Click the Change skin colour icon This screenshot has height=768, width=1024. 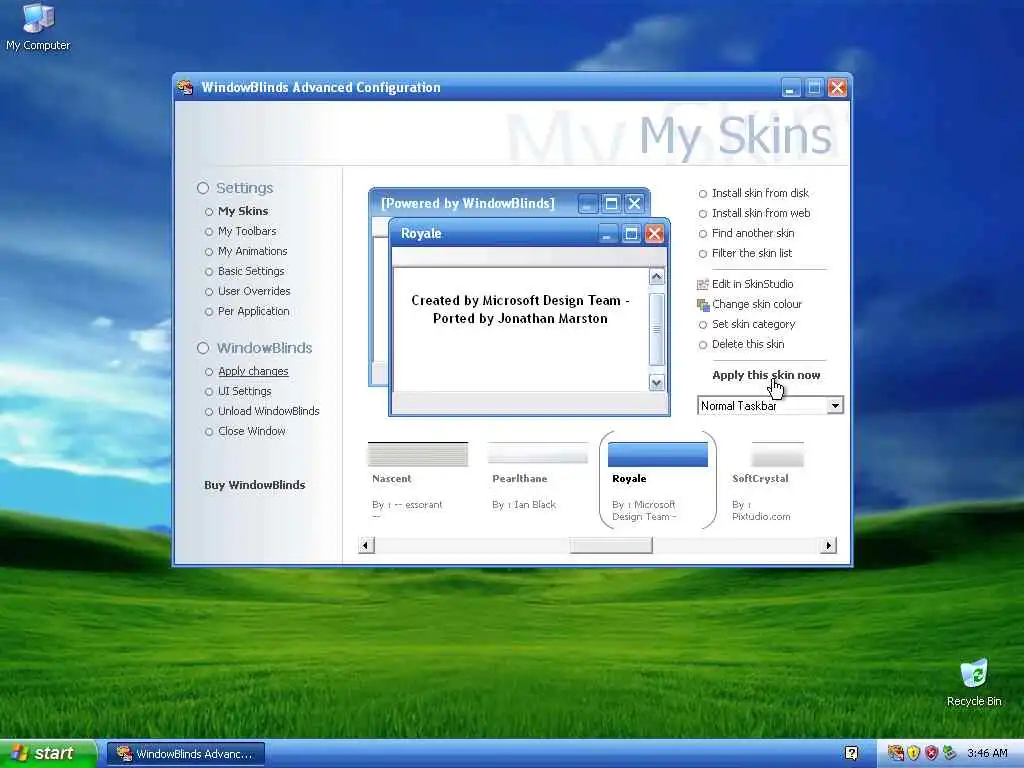point(703,304)
